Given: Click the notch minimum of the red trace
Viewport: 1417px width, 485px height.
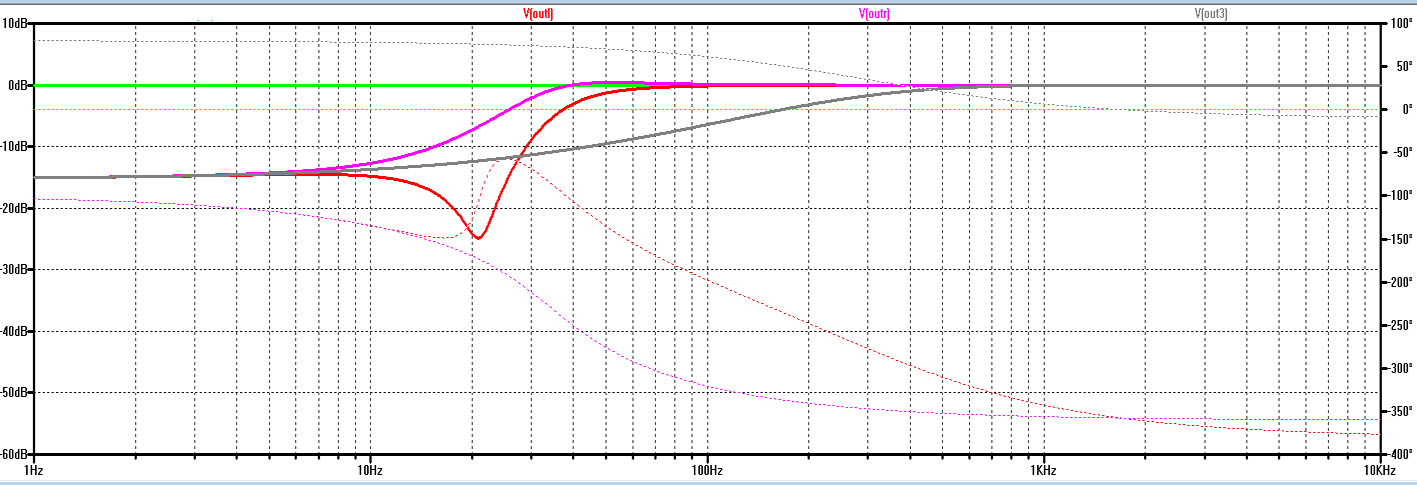Looking at the screenshot, I should pos(478,238).
